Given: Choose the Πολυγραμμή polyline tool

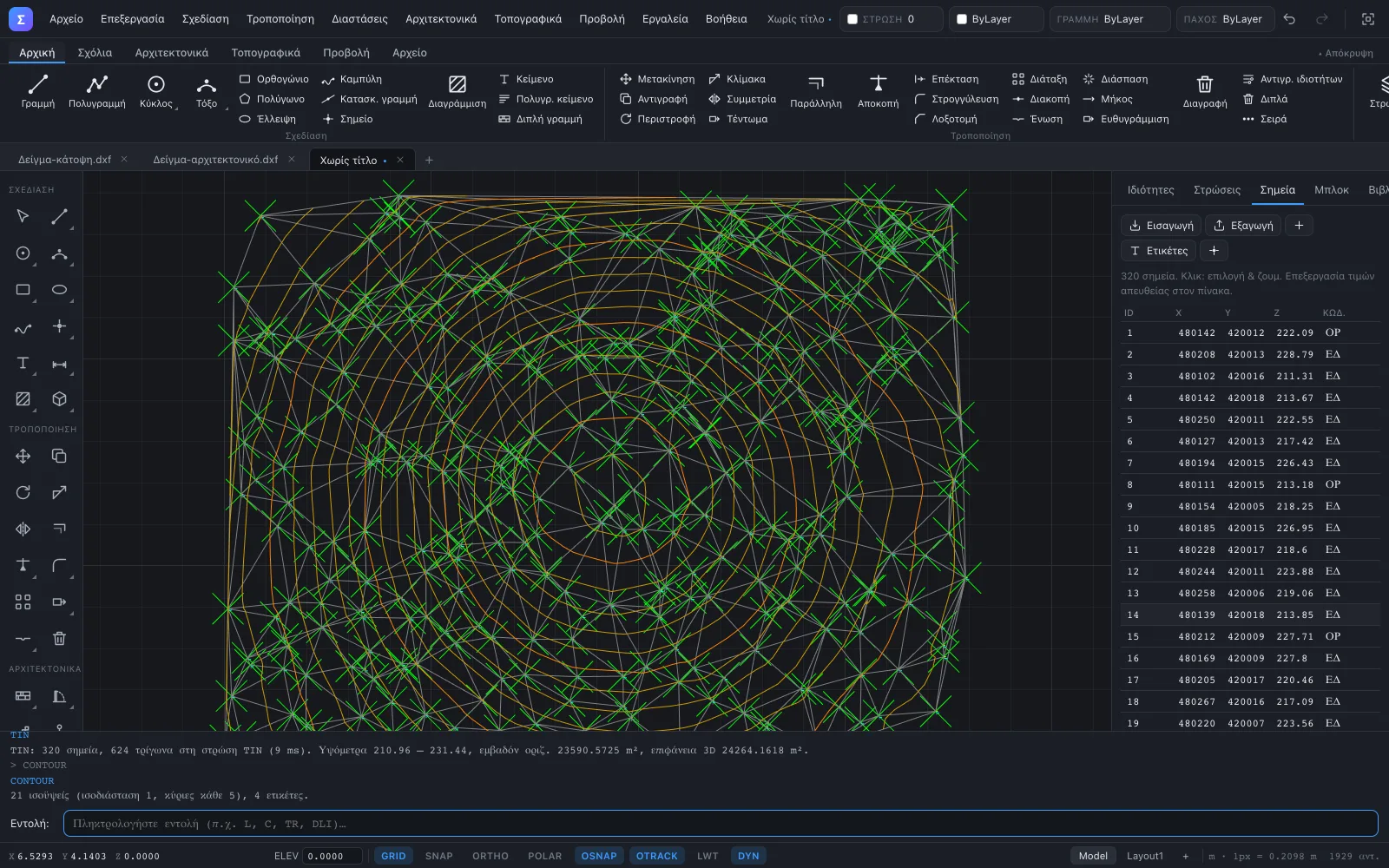Looking at the screenshot, I should (x=96, y=91).
